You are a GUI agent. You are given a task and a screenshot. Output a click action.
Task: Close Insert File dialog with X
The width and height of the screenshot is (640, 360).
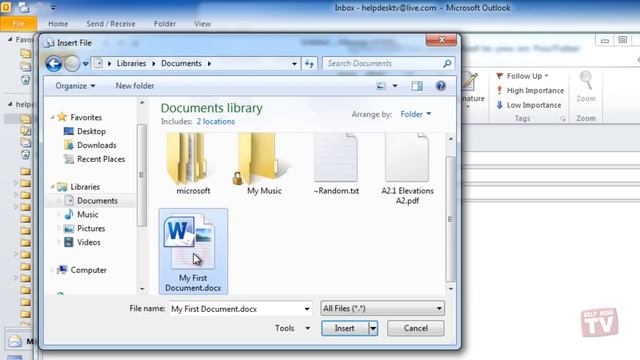[x=441, y=40]
